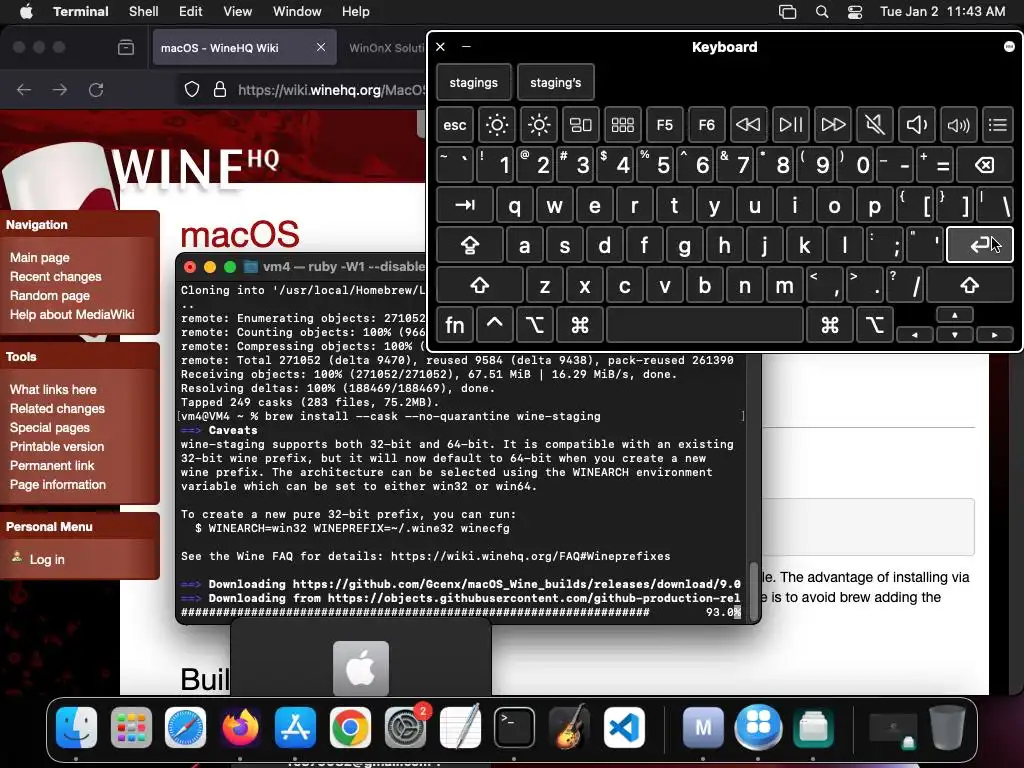Tap the F5 key
Screen dimensions: 1024x768
tap(665, 125)
